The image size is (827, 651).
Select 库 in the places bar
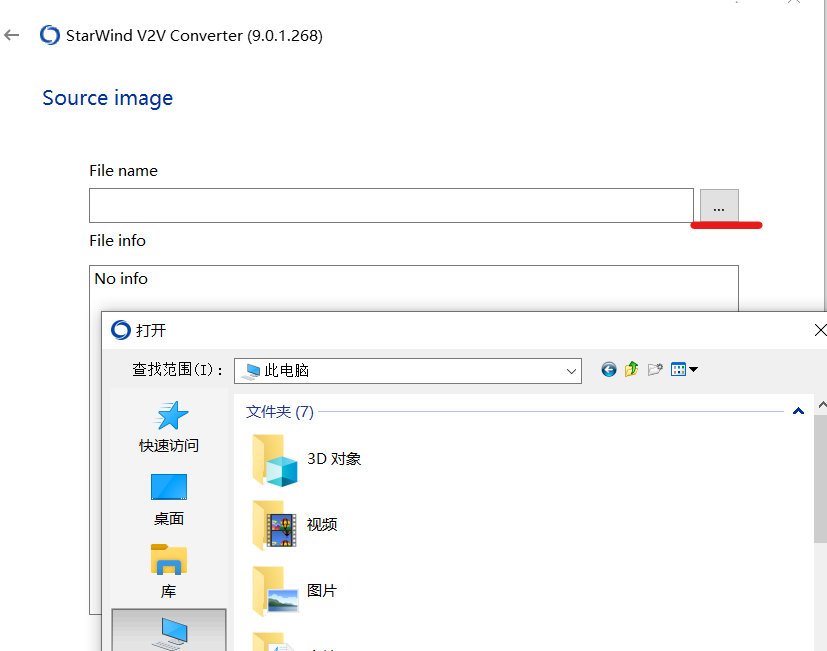pos(169,571)
